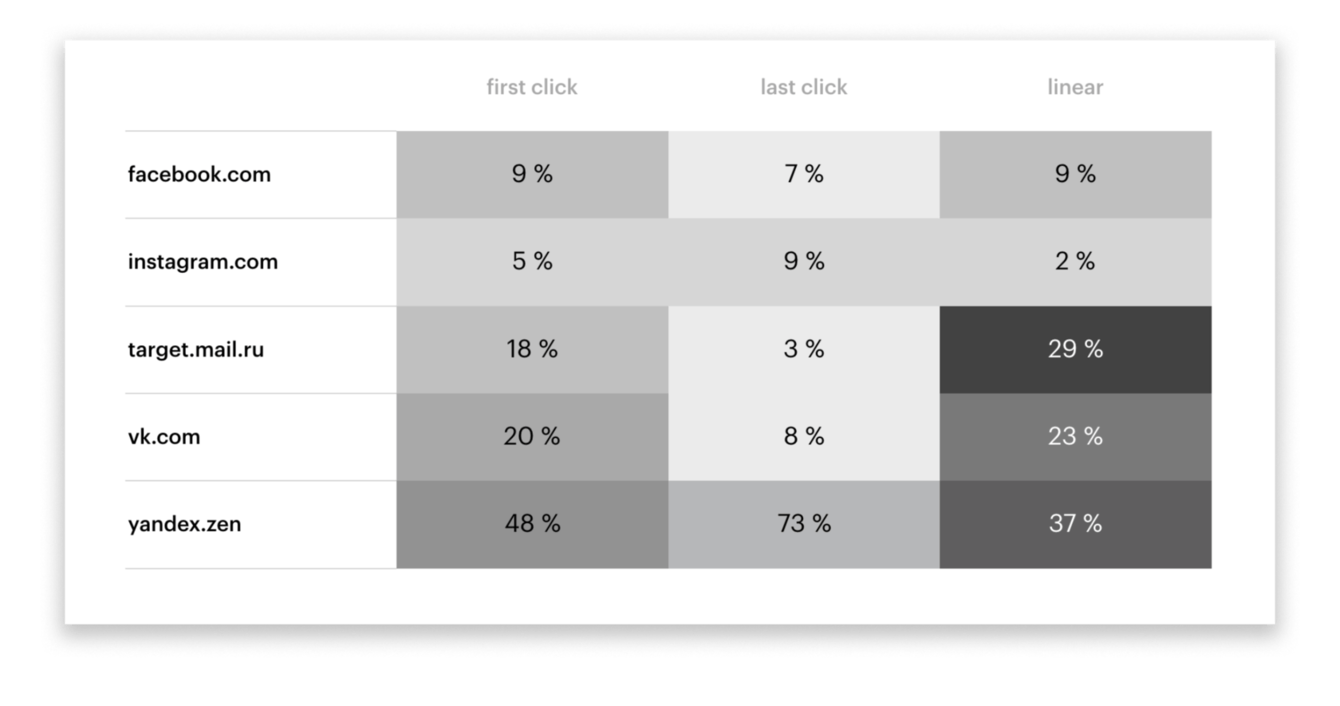Select the facebook.com row label

(x=199, y=174)
